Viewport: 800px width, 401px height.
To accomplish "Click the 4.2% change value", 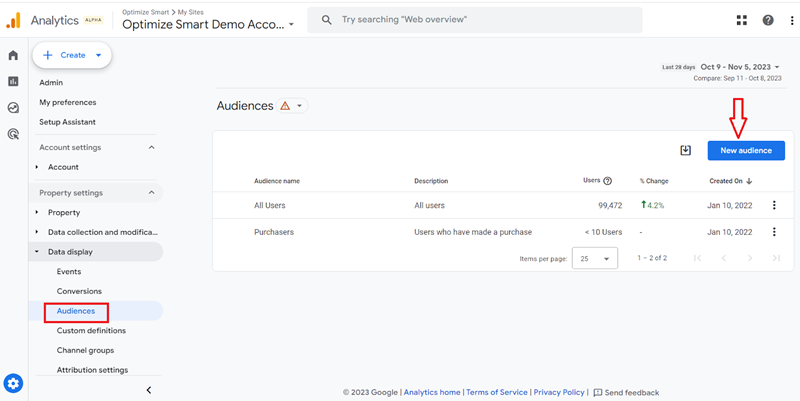I will coord(653,206).
